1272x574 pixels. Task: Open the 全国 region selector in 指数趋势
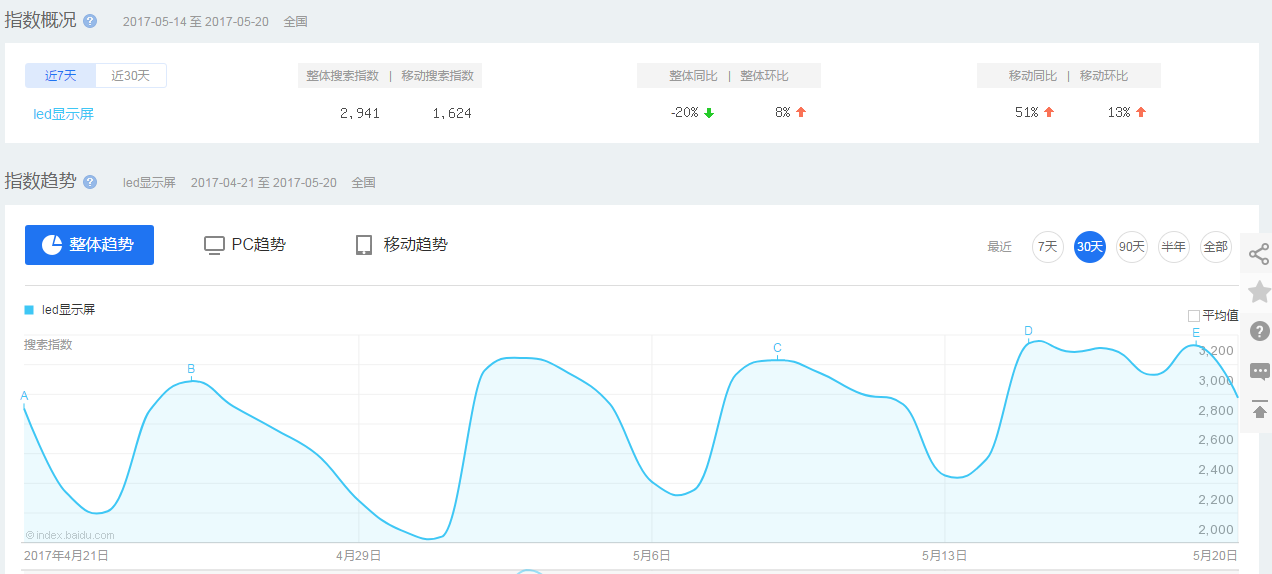pos(363,183)
